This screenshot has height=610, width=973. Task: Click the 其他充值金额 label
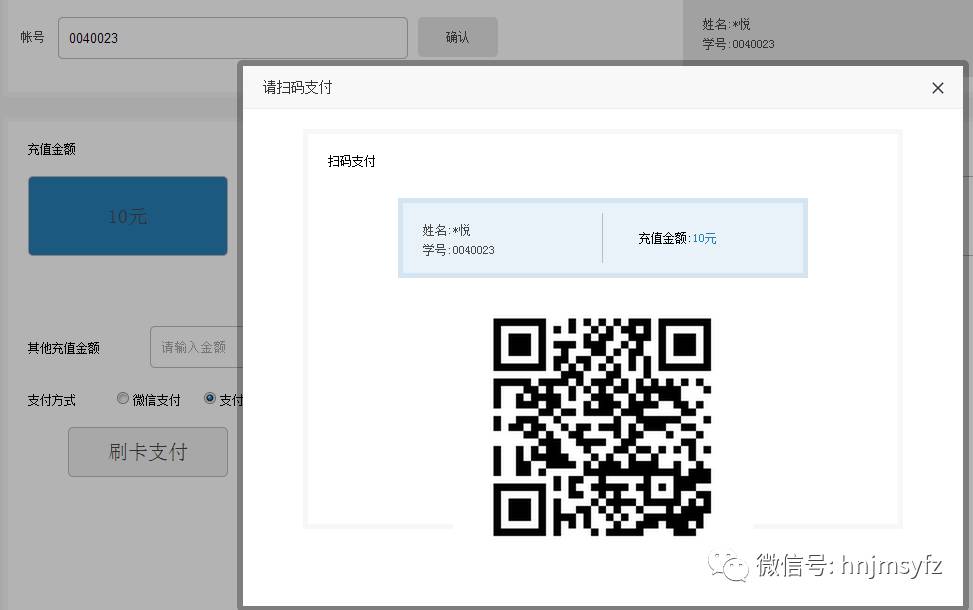[x=63, y=348]
